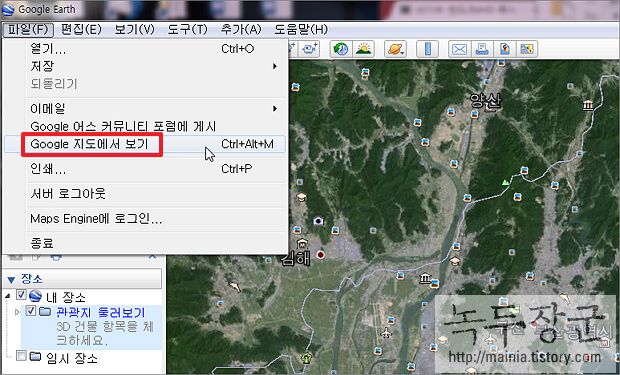Click the record a tour camera icon

click(x=310, y=49)
